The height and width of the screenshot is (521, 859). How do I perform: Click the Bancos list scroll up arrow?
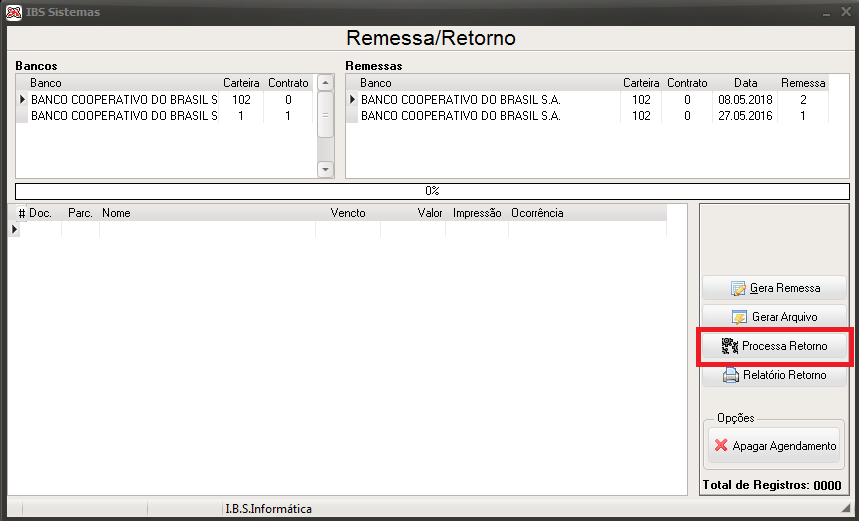tap(325, 83)
